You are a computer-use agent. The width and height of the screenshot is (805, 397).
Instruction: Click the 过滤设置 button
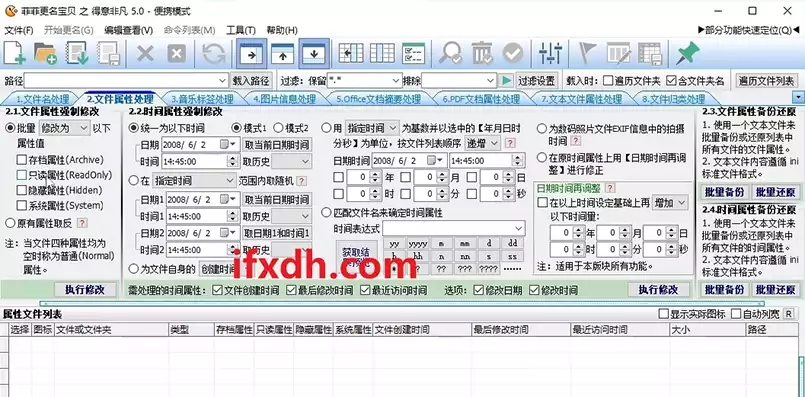(x=536, y=81)
